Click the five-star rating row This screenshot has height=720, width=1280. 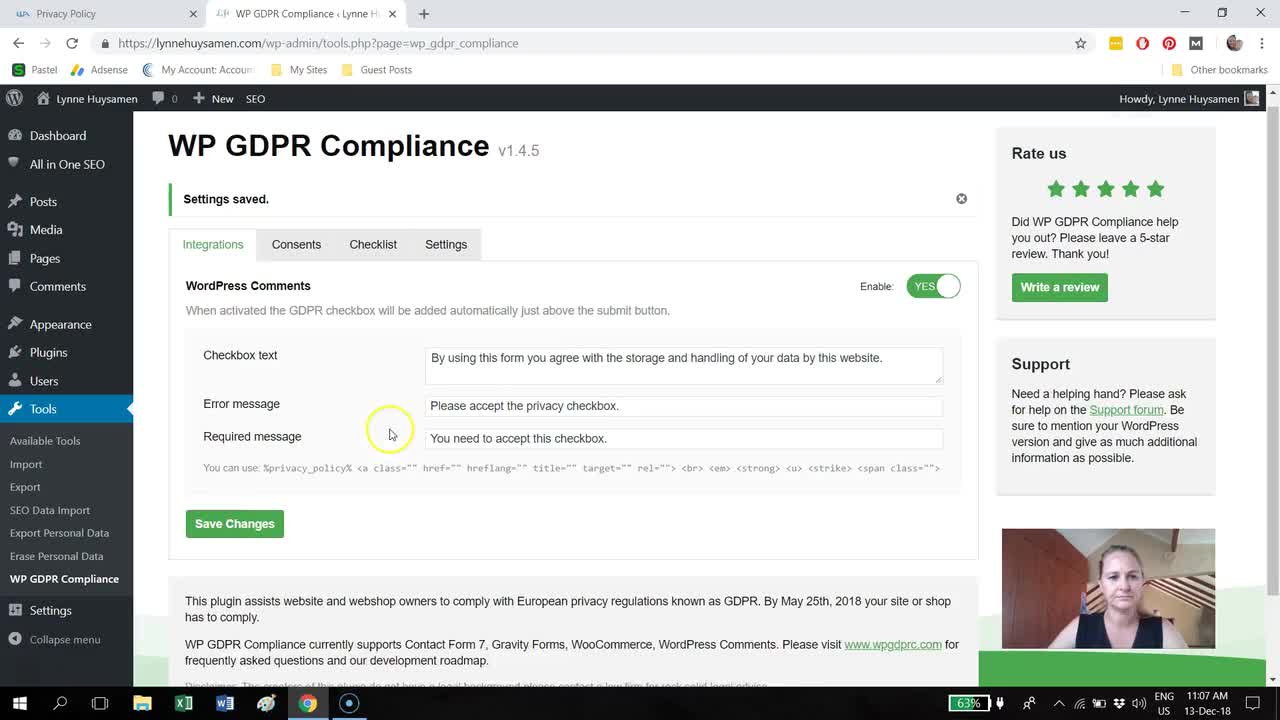point(1105,189)
